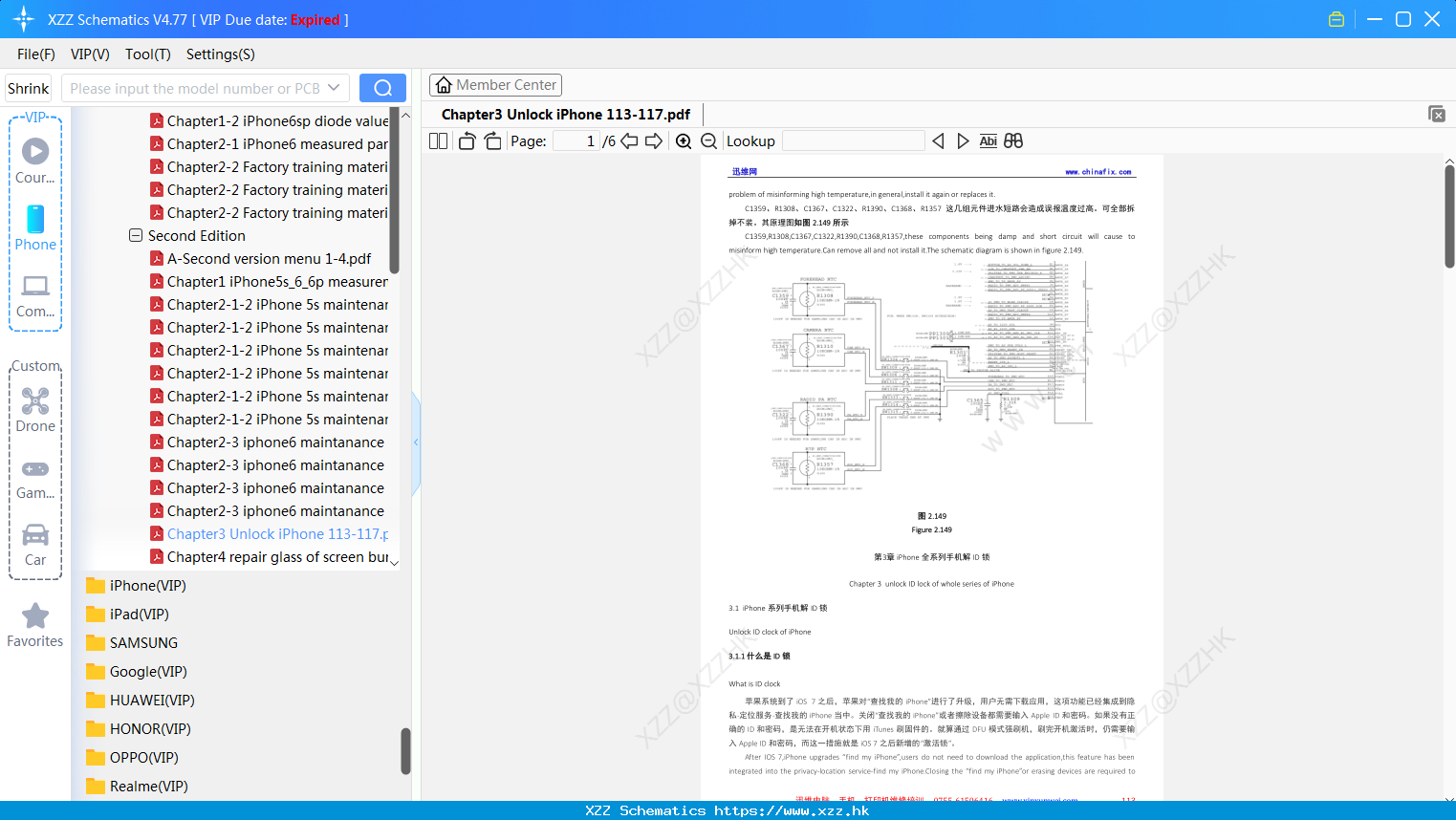Find previous lookup match
Image resolution: width=1456 pixels, height=820 pixels.
(x=938, y=141)
